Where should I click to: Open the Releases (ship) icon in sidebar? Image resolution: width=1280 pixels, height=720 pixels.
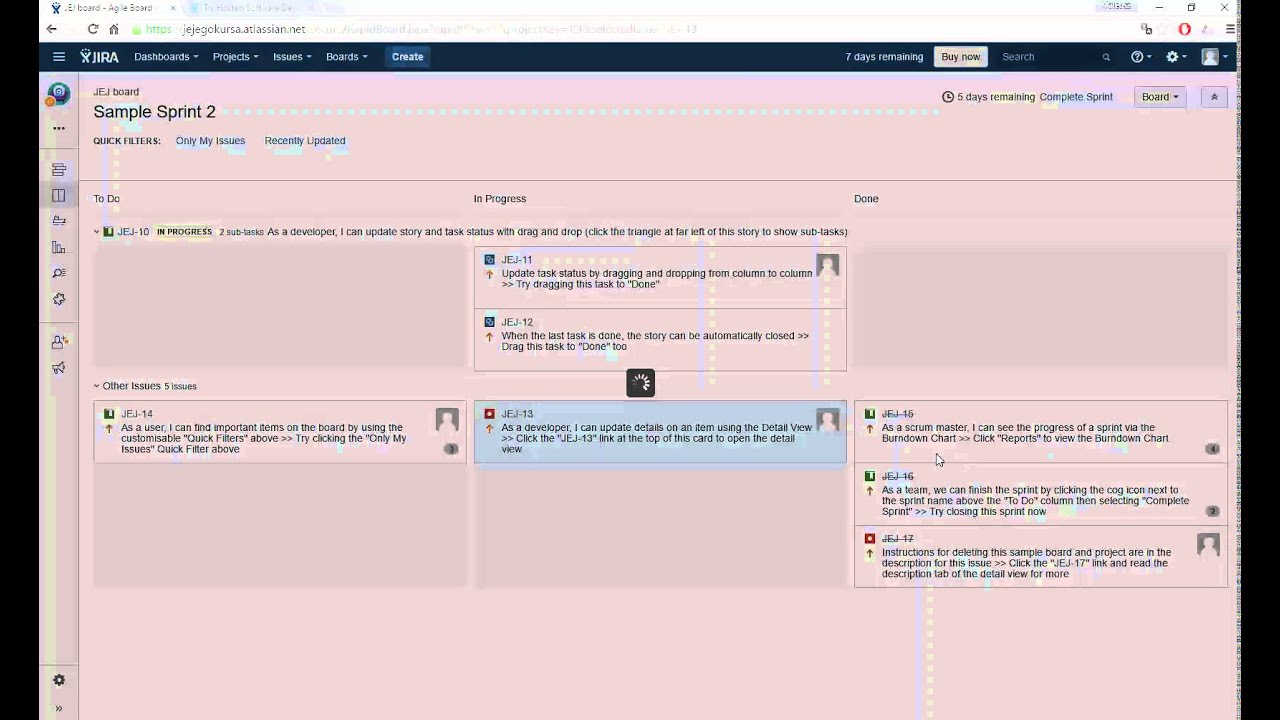59,221
